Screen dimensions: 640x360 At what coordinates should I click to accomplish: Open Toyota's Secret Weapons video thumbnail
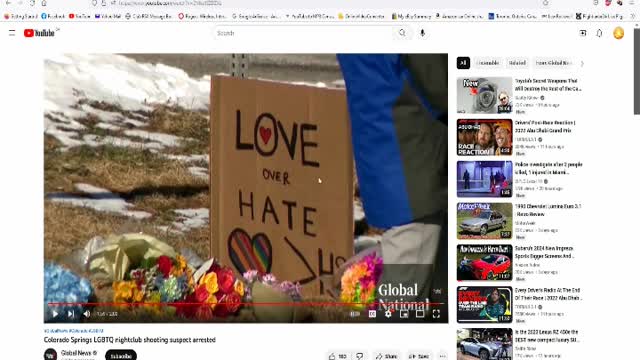point(484,95)
